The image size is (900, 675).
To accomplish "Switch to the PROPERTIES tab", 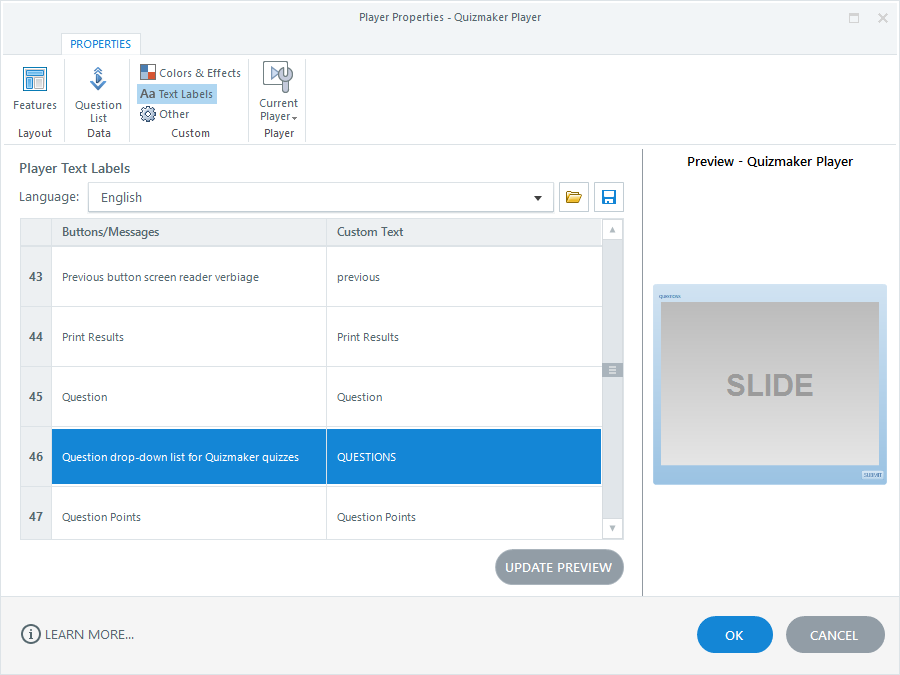I will (100, 44).
